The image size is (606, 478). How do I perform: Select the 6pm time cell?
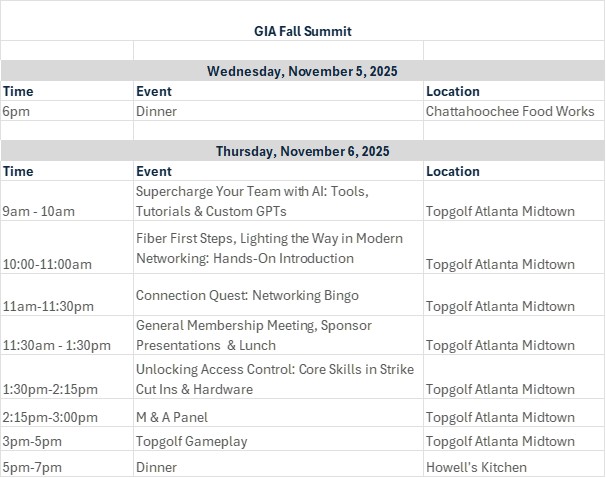(67, 111)
